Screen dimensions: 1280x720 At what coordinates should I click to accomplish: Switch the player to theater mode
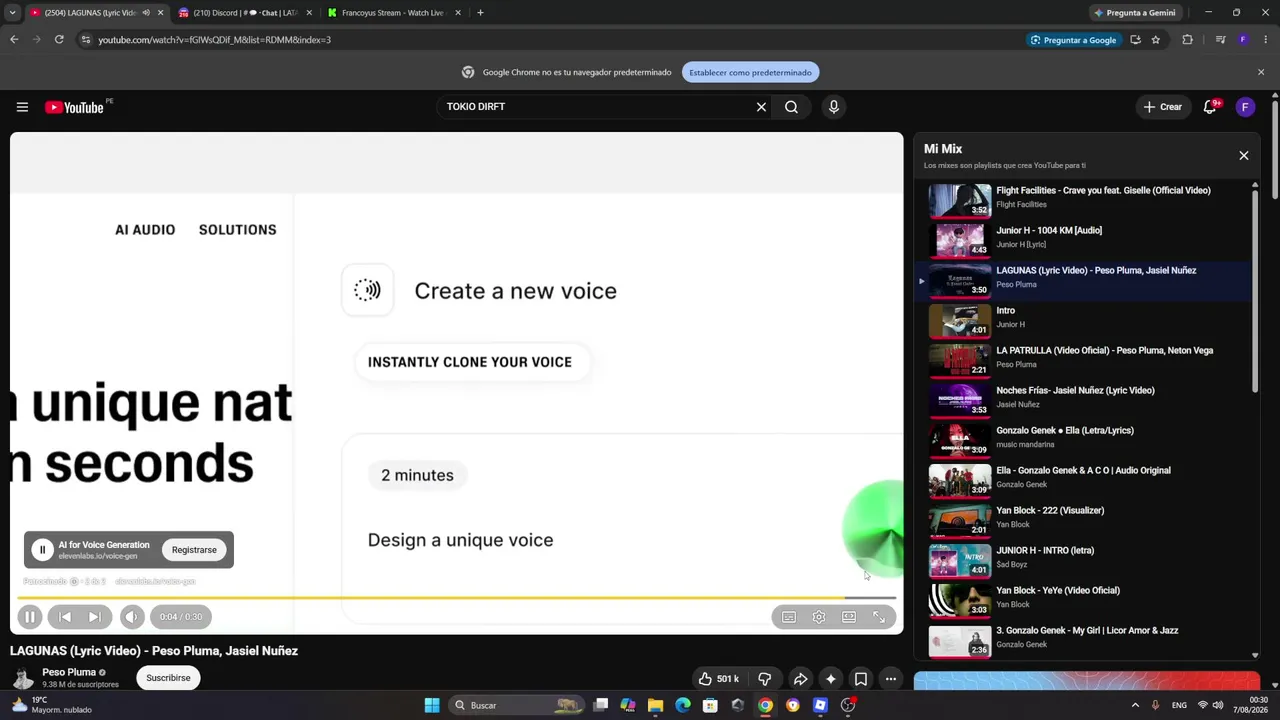pyautogui.click(x=849, y=617)
